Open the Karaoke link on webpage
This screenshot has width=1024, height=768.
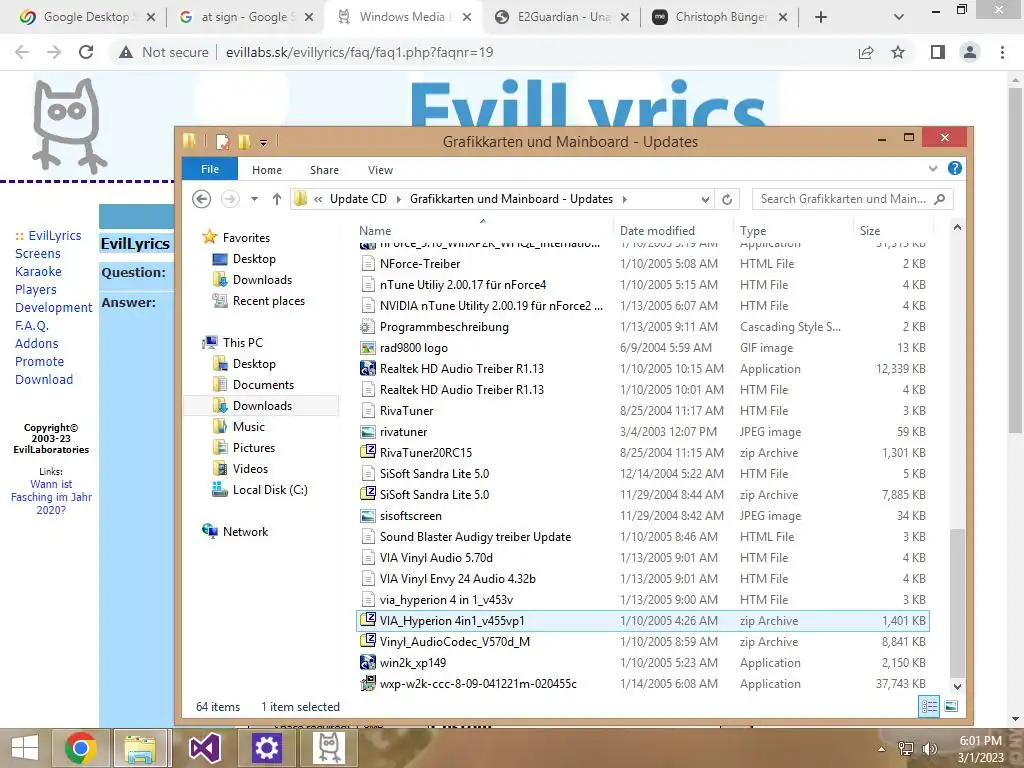pos(38,272)
